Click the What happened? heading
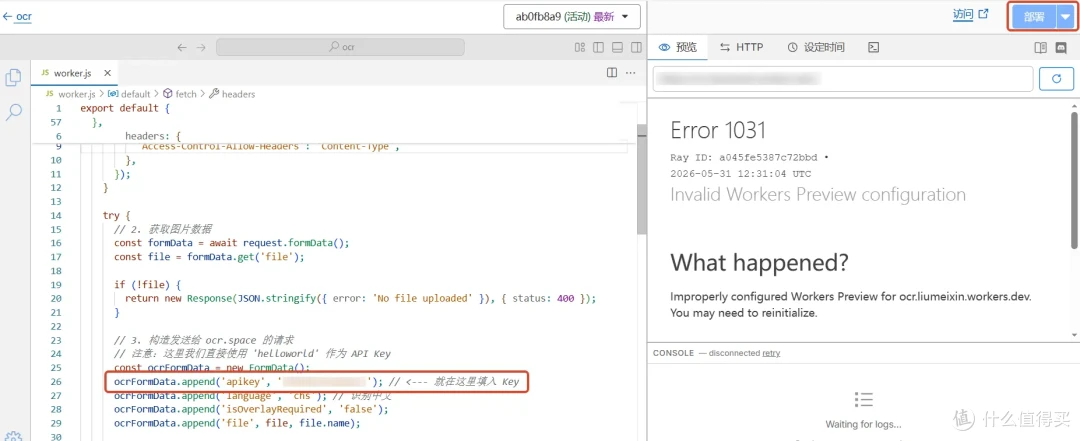Screen dimensions: 1080x441 pos(759,263)
